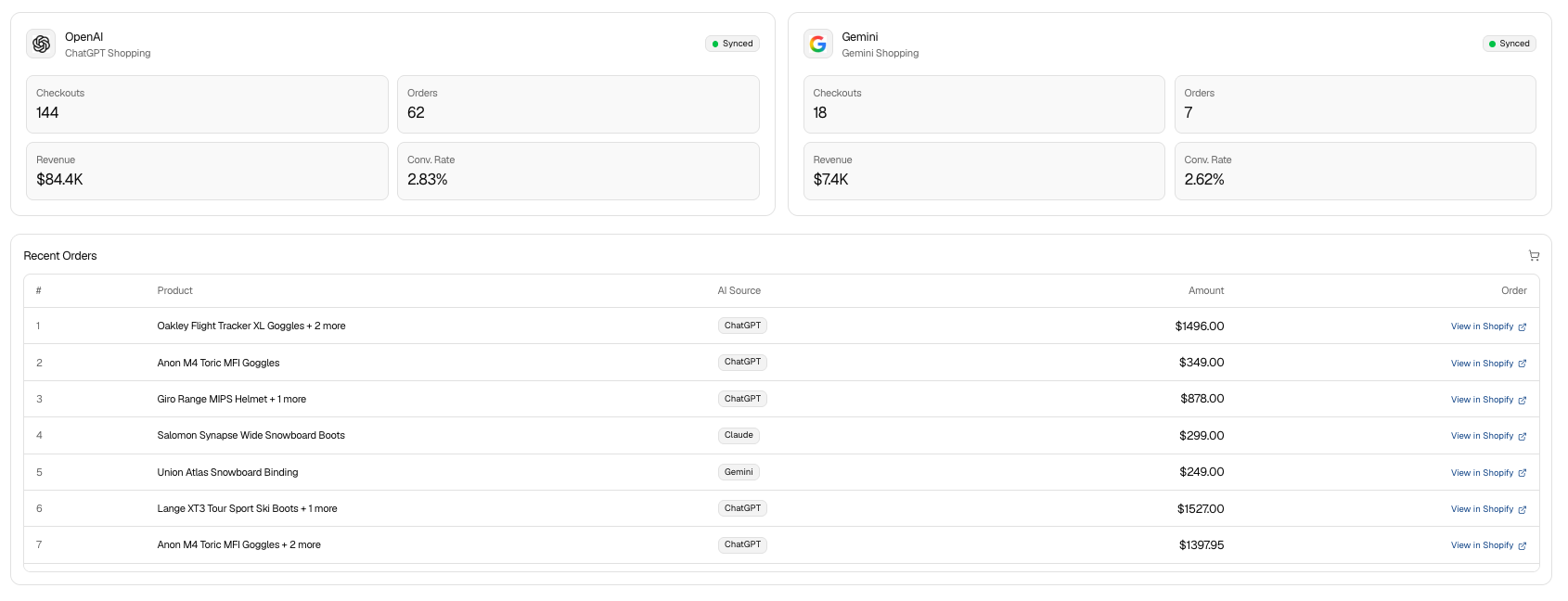The image size is (1568, 601).
Task: Select Gemini Orders 7 card
Action: tap(1355, 104)
